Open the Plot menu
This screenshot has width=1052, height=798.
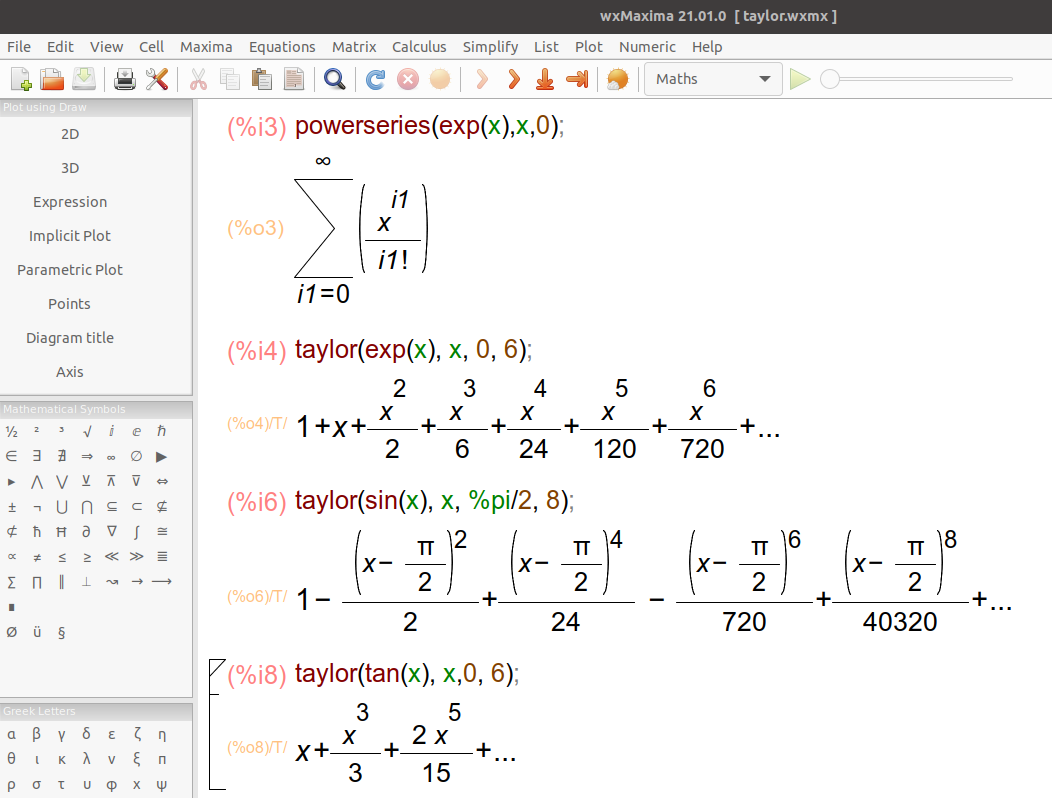[x=588, y=46]
